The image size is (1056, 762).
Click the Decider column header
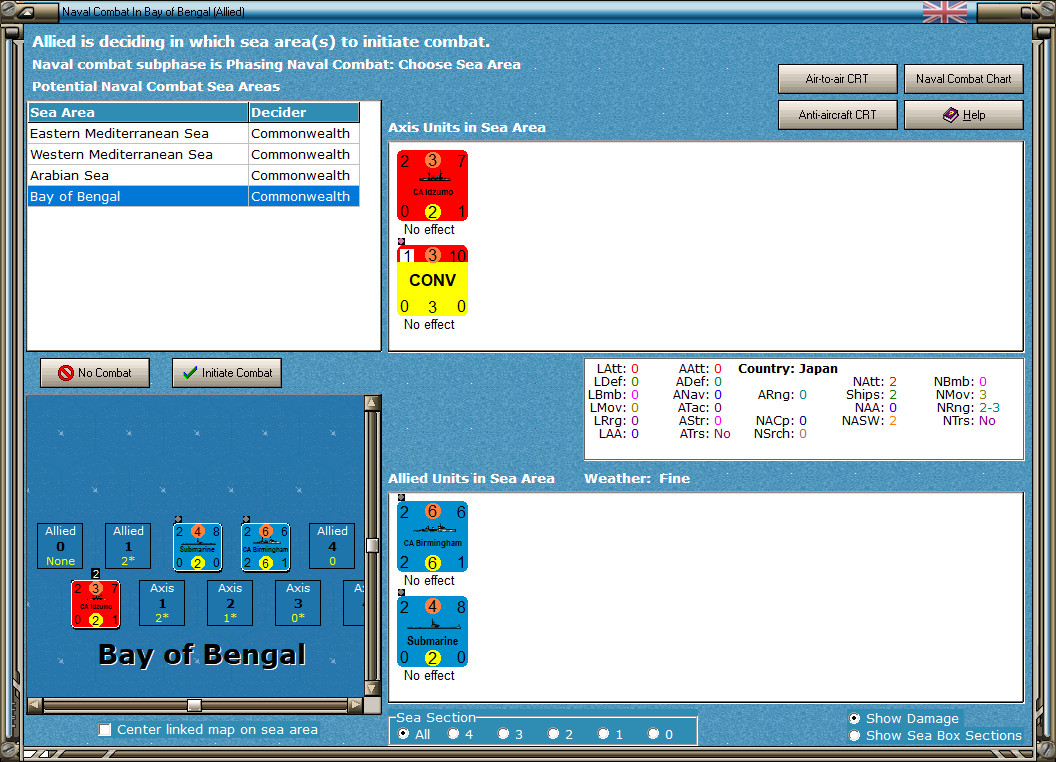pos(304,113)
